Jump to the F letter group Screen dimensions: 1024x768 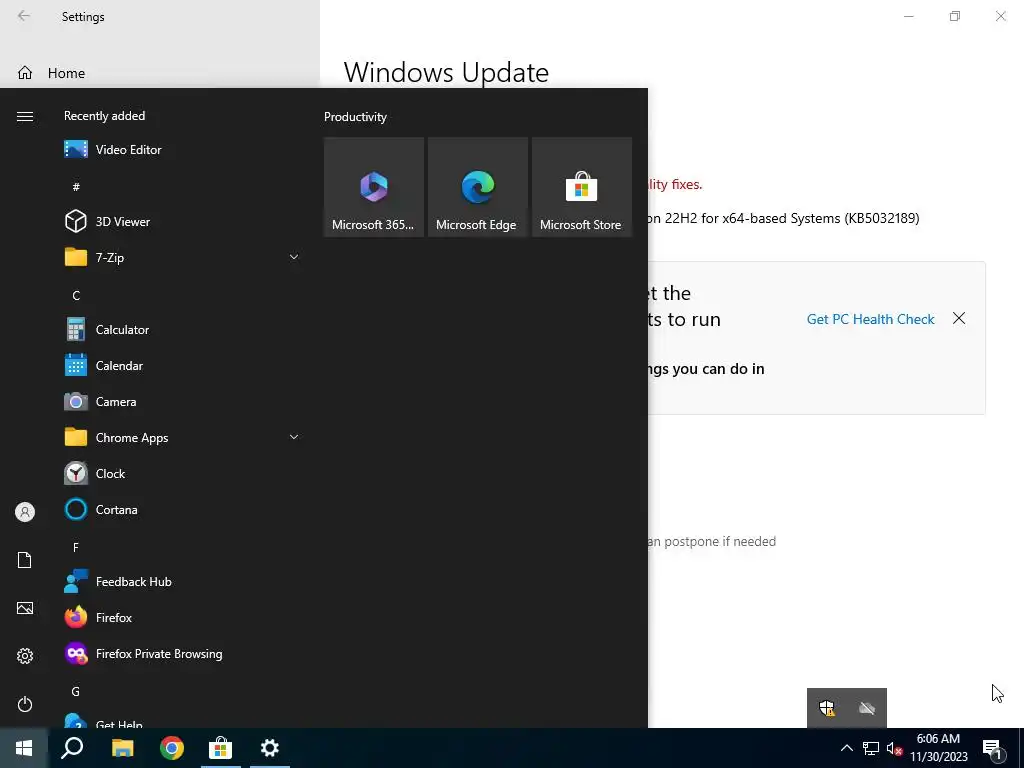point(76,547)
